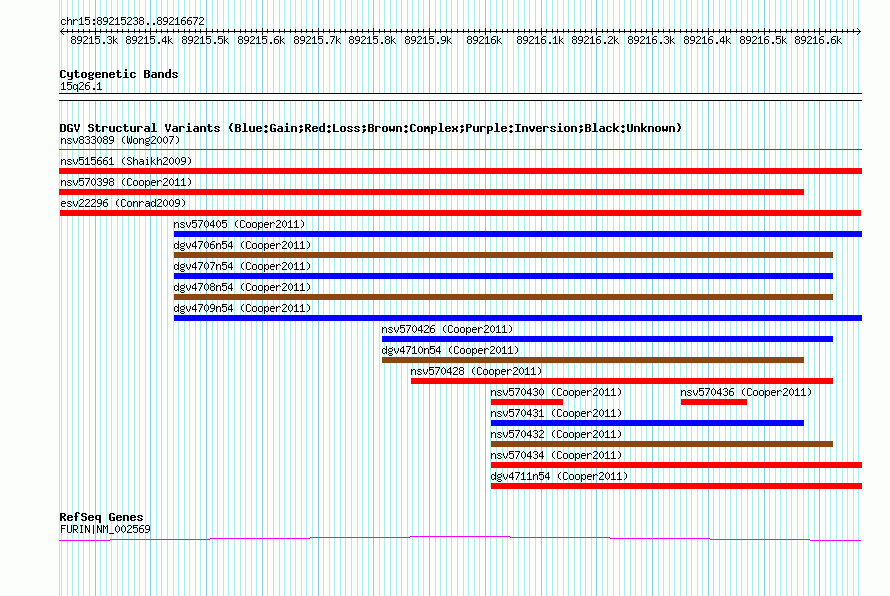Click the red bar under nsv570398
890x596 pixels.
(431, 192)
